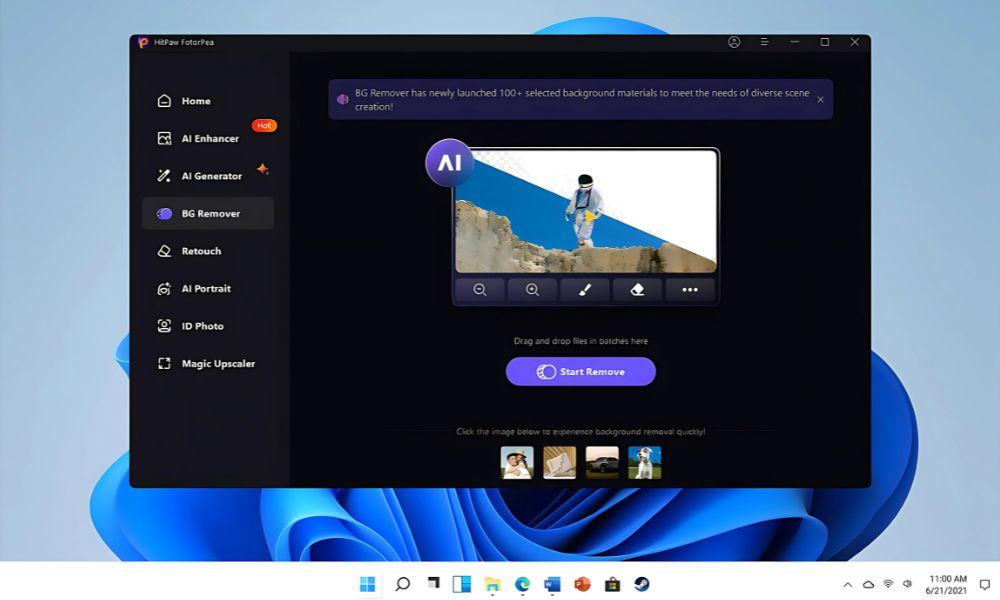Choose the car sample photo

(602, 462)
